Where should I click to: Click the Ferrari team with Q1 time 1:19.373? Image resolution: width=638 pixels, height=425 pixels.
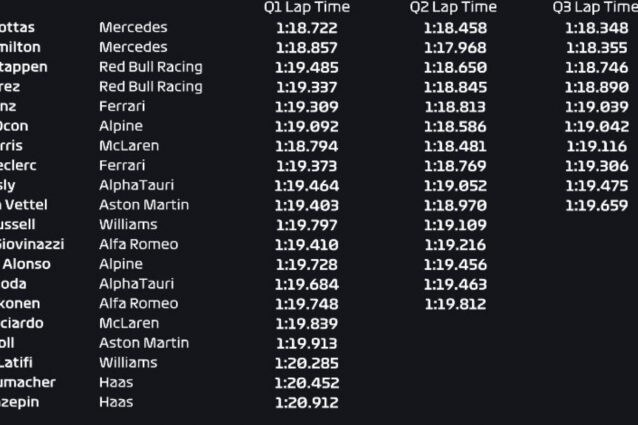122,165
